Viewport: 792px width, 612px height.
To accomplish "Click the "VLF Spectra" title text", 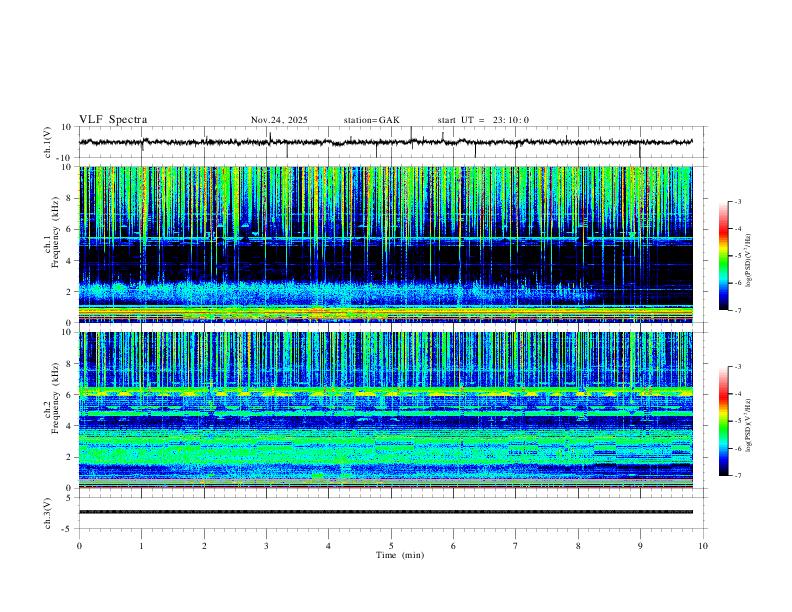I will click(x=113, y=120).
